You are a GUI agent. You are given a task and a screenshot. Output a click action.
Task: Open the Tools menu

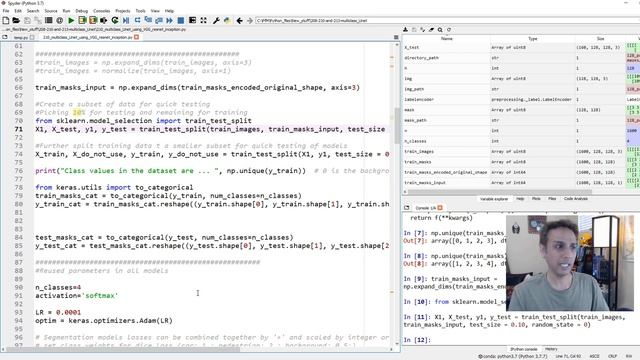point(140,11)
